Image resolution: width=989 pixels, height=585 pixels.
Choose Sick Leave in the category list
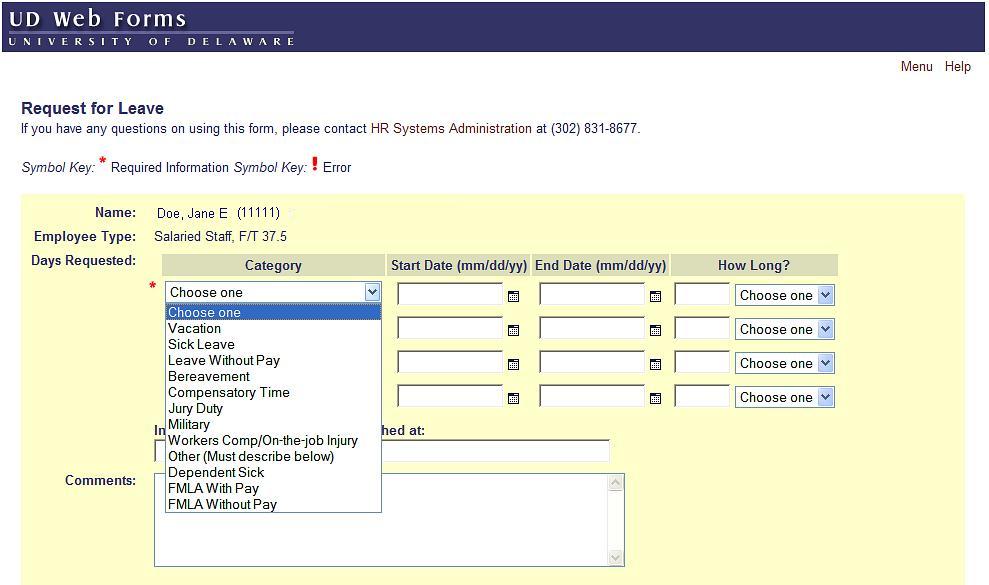[201, 344]
